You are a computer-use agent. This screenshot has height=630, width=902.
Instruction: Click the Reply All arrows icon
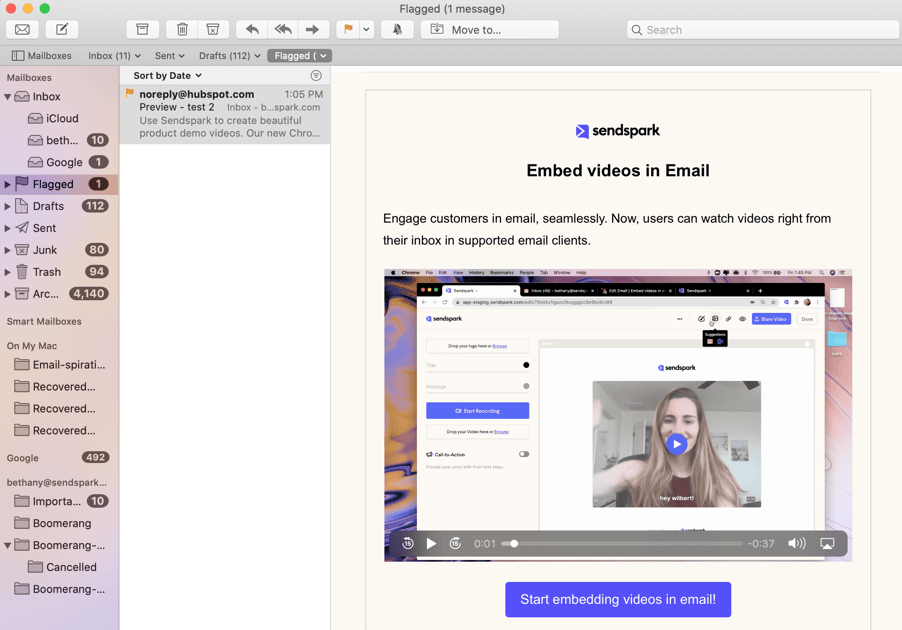(x=282, y=30)
